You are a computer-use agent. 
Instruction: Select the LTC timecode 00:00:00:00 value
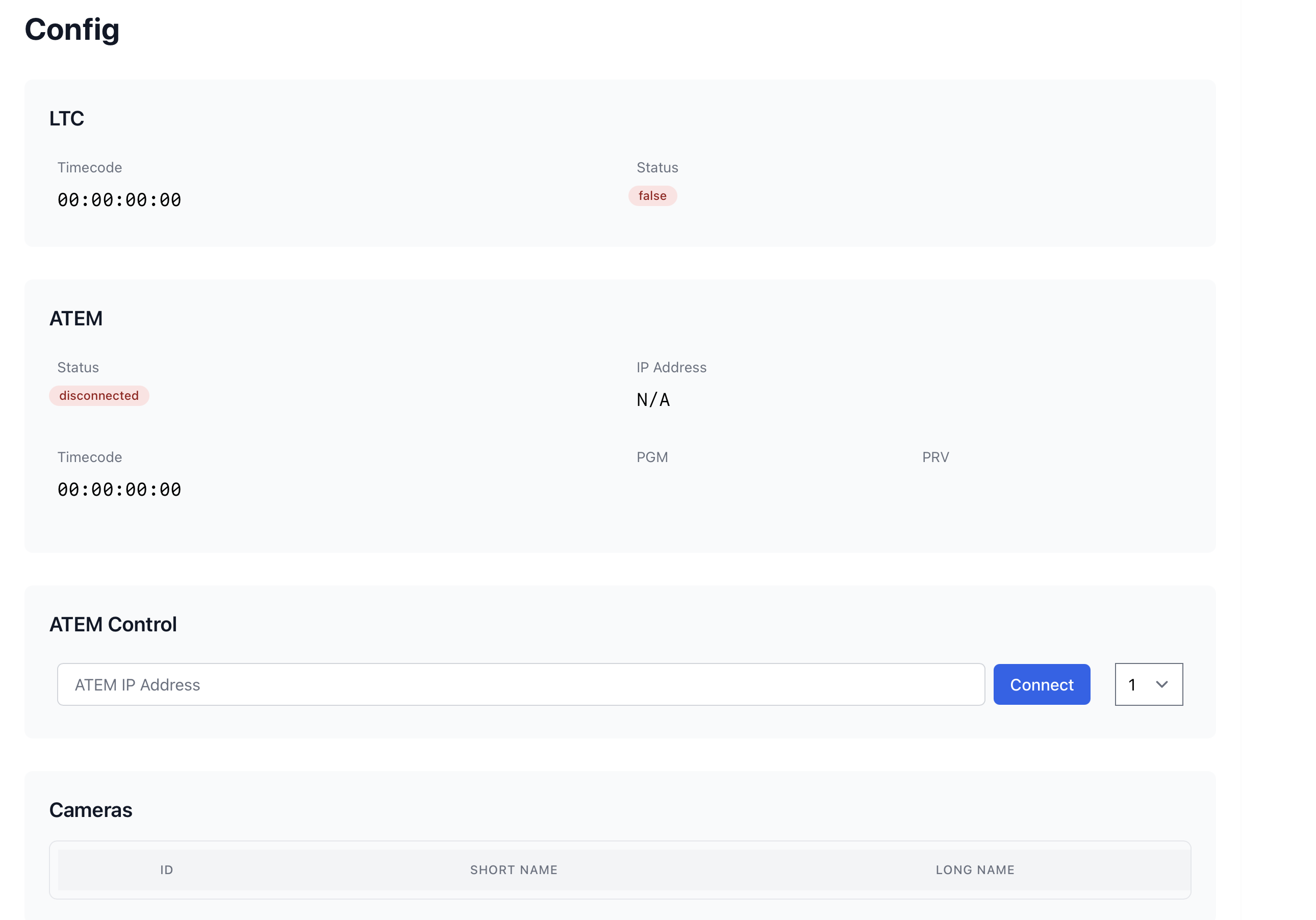pyautogui.click(x=119, y=200)
